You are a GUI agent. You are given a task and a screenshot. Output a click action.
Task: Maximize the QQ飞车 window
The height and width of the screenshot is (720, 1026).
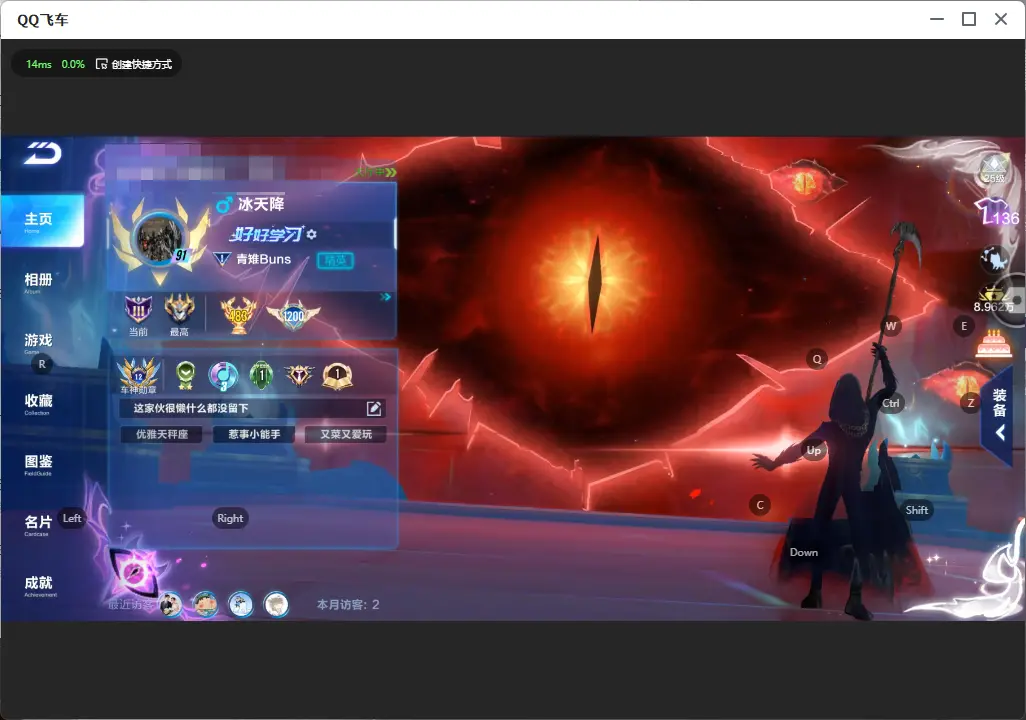click(x=969, y=20)
